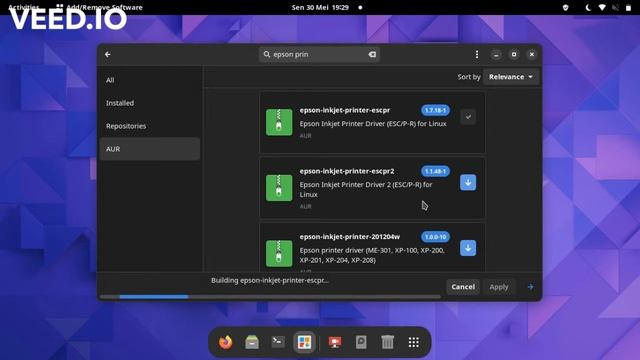This screenshot has width=640, height=360.
Task: Click the build progress bar
Action: [x=270, y=297]
